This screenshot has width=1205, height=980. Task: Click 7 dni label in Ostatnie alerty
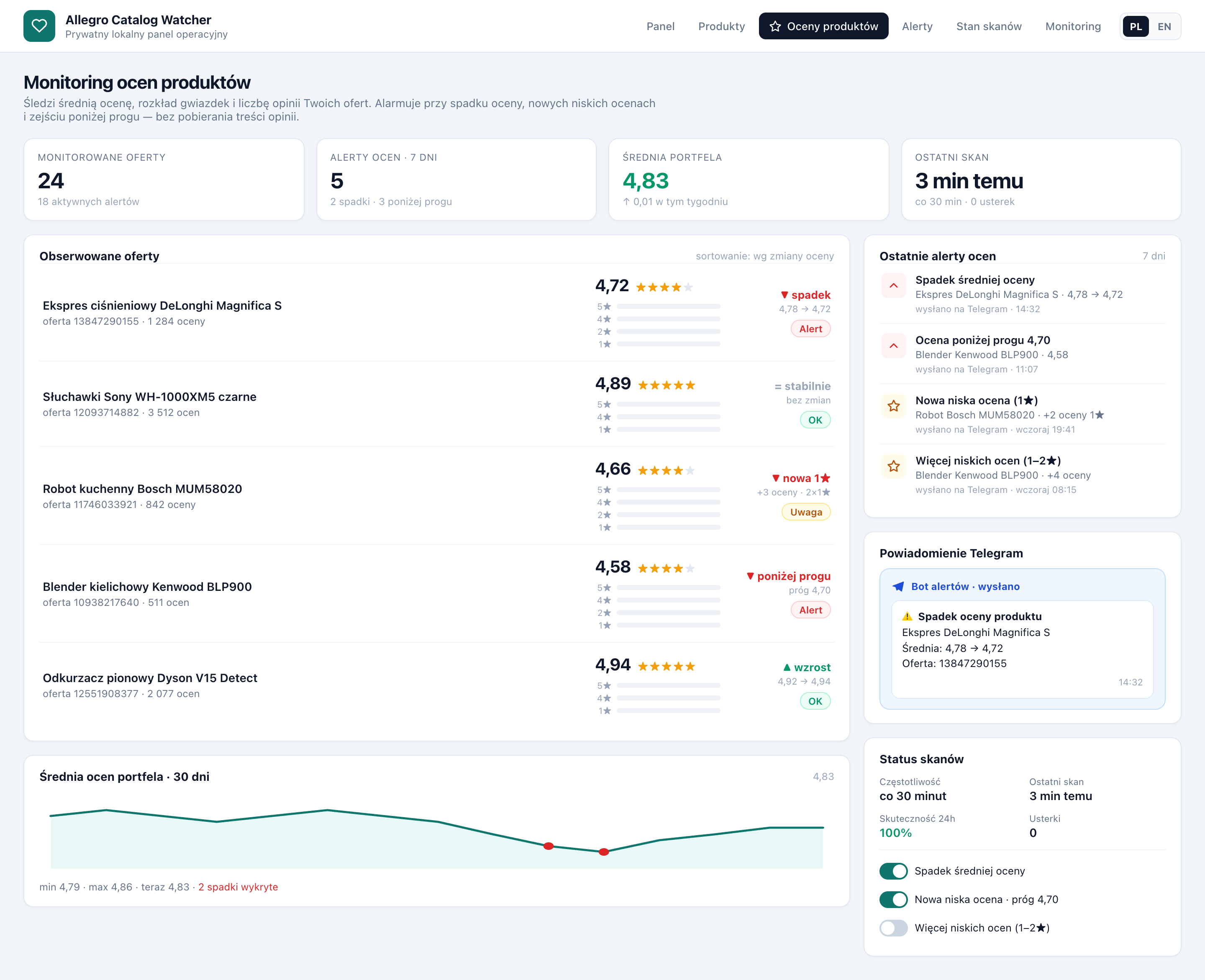(1154, 256)
